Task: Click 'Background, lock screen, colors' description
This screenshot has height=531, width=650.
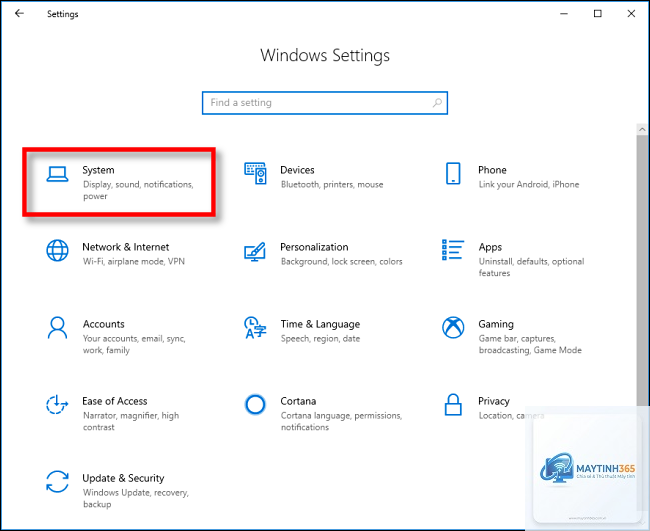Action: tap(342, 262)
